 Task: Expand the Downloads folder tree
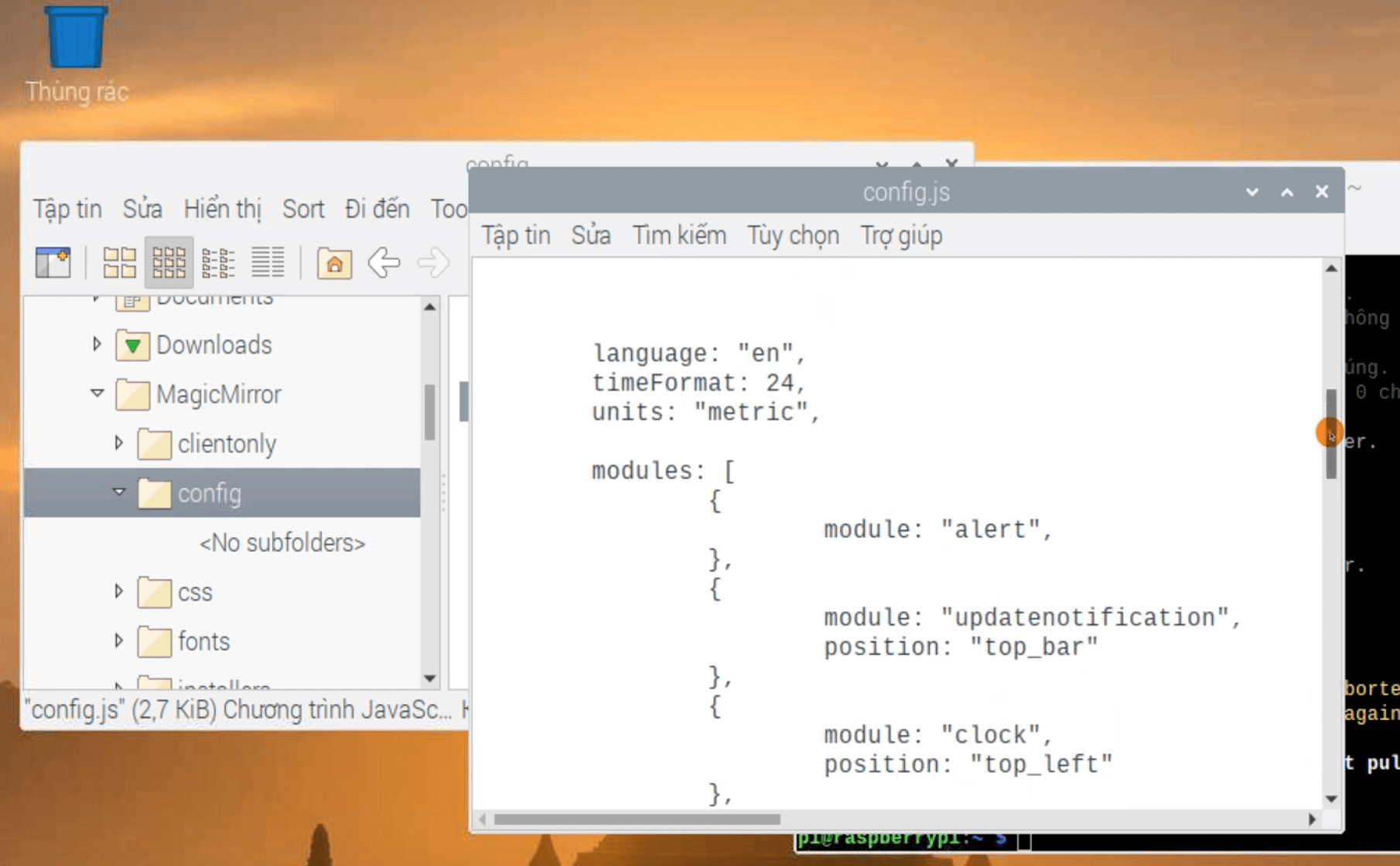click(97, 344)
